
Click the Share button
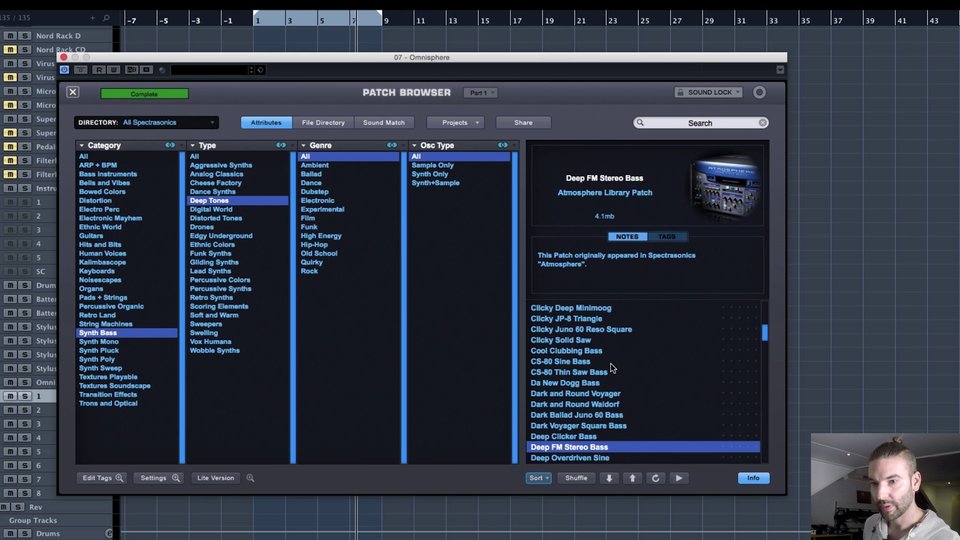[523, 122]
